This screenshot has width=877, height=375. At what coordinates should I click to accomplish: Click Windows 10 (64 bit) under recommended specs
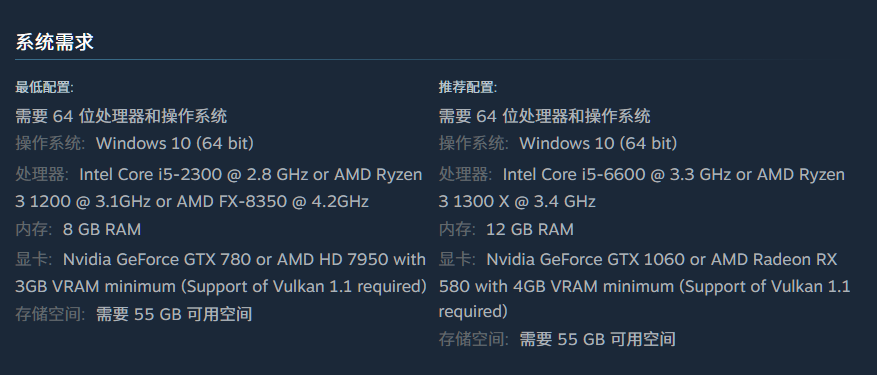click(x=598, y=143)
